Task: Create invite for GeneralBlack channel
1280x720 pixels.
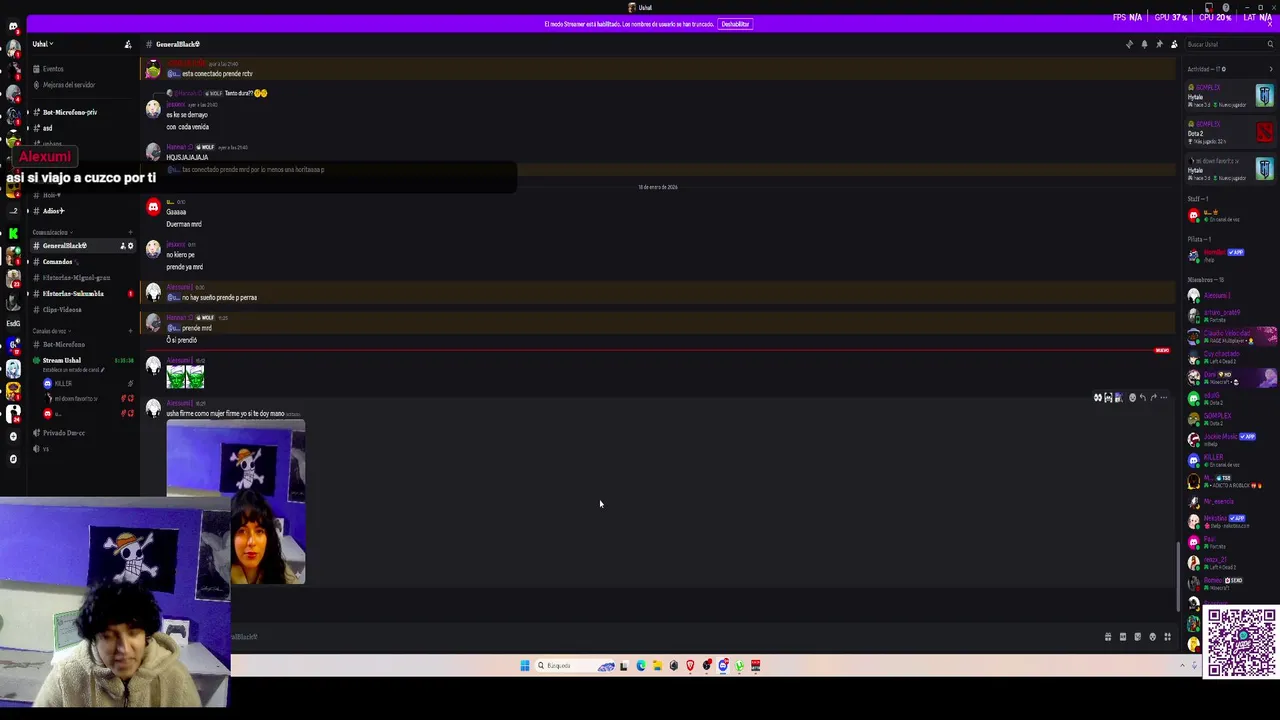Action: pos(123,246)
